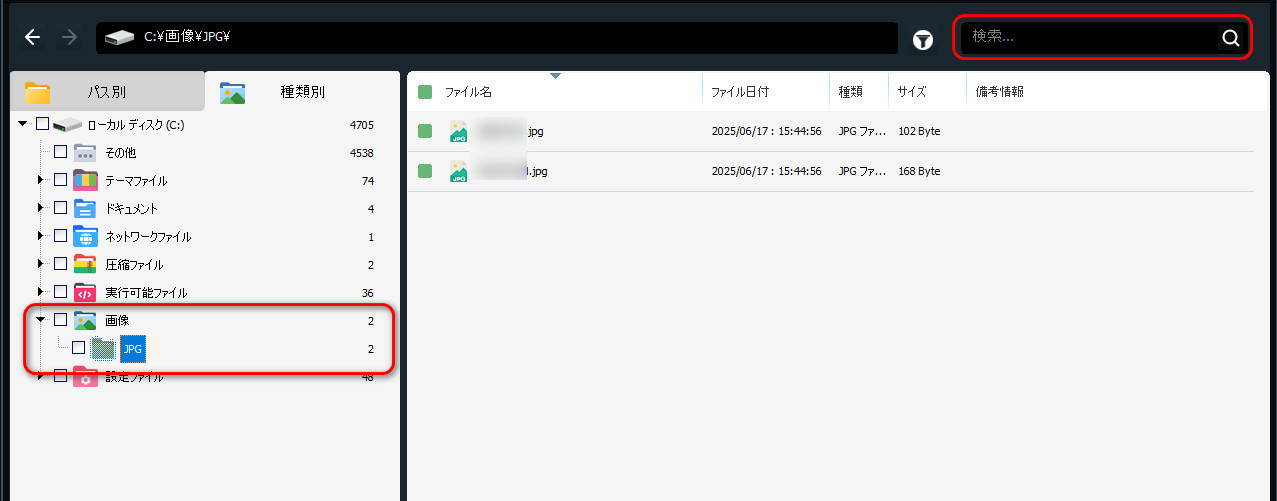Switch to the 種類別 tab

(302, 92)
